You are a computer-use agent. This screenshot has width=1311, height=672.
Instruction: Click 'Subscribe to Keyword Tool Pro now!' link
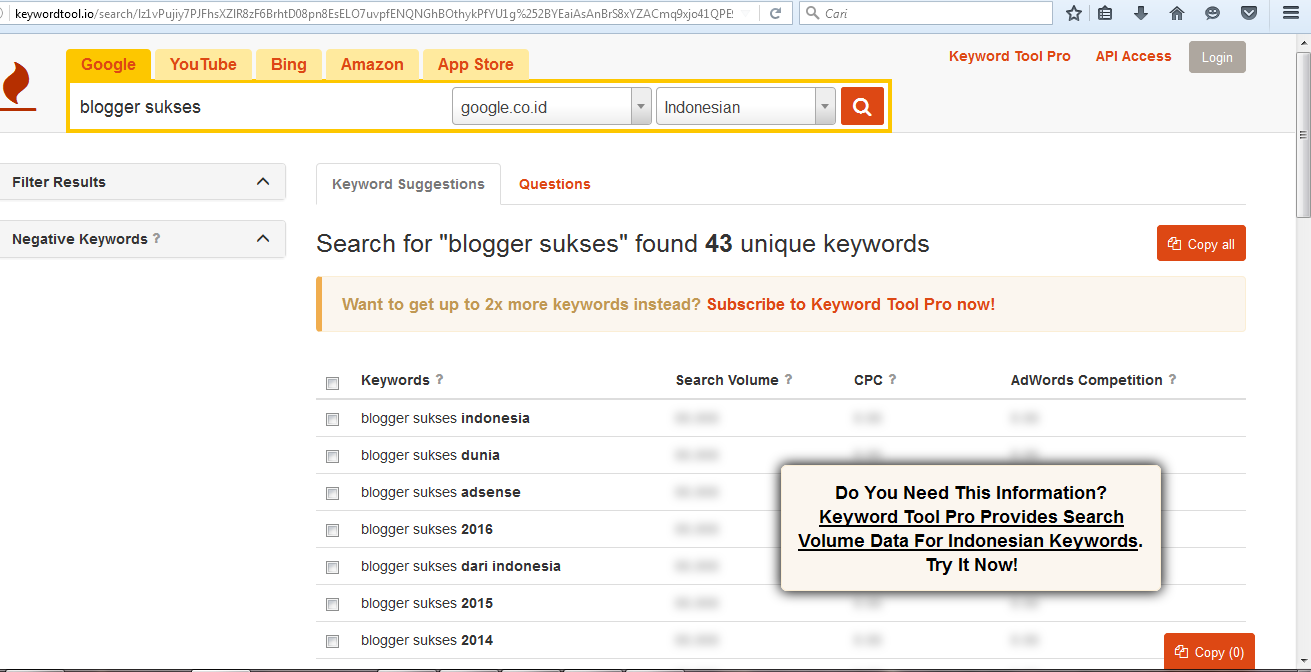pyautogui.click(x=851, y=304)
